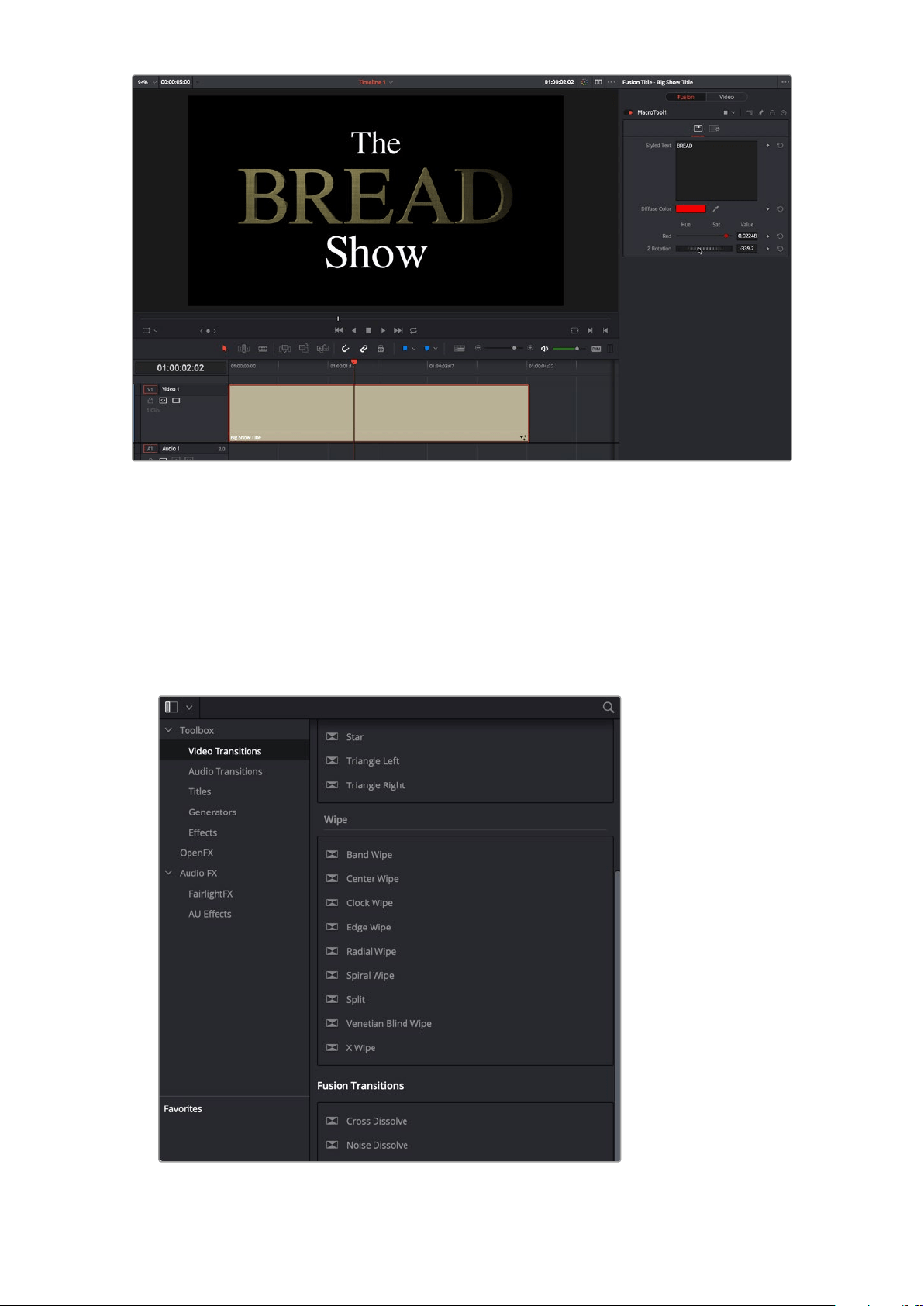Click the blue Marker icon
Viewport: 924px width, 1306px height.
[426, 349]
